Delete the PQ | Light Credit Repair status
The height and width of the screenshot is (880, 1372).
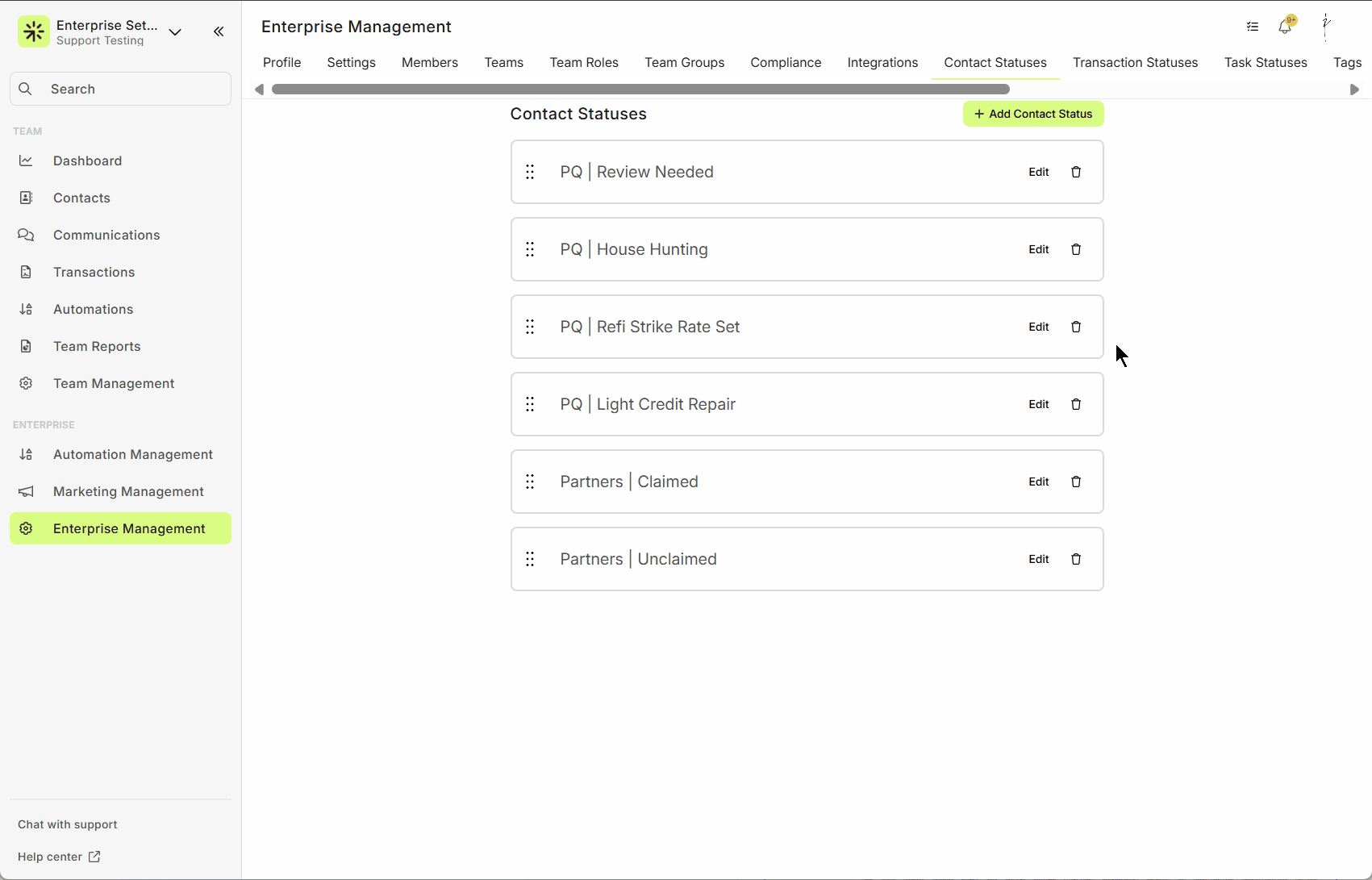click(x=1075, y=404)
